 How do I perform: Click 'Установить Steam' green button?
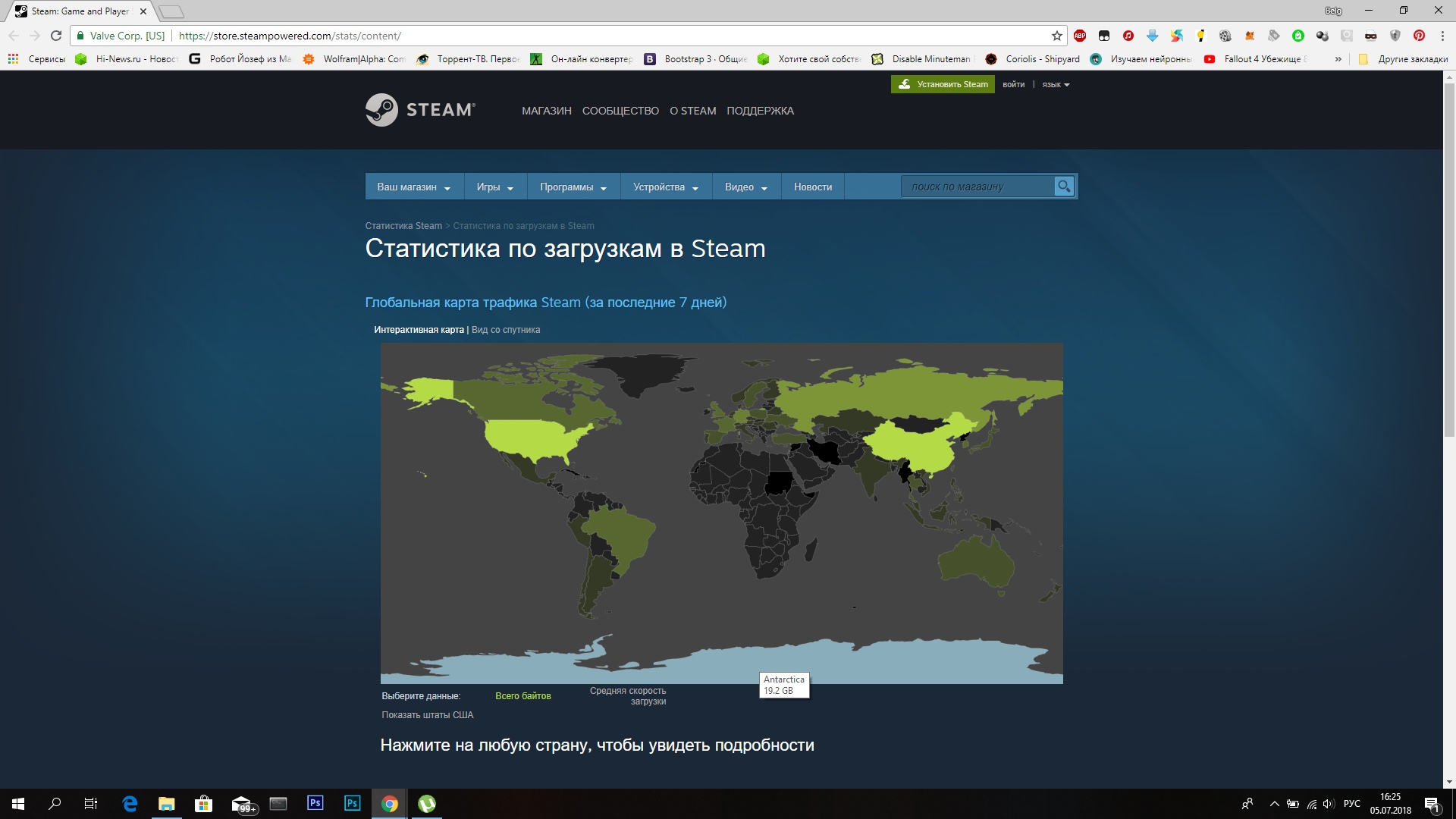[943, 84]
